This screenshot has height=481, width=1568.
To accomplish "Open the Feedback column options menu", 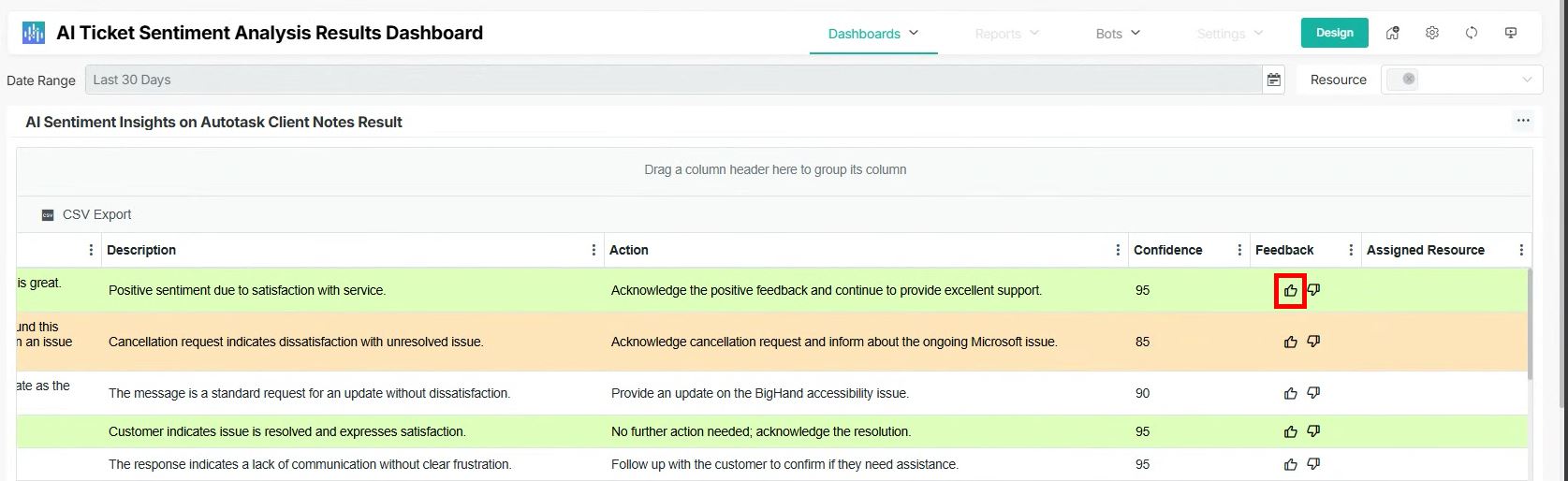I will [x=1351, y=250].
